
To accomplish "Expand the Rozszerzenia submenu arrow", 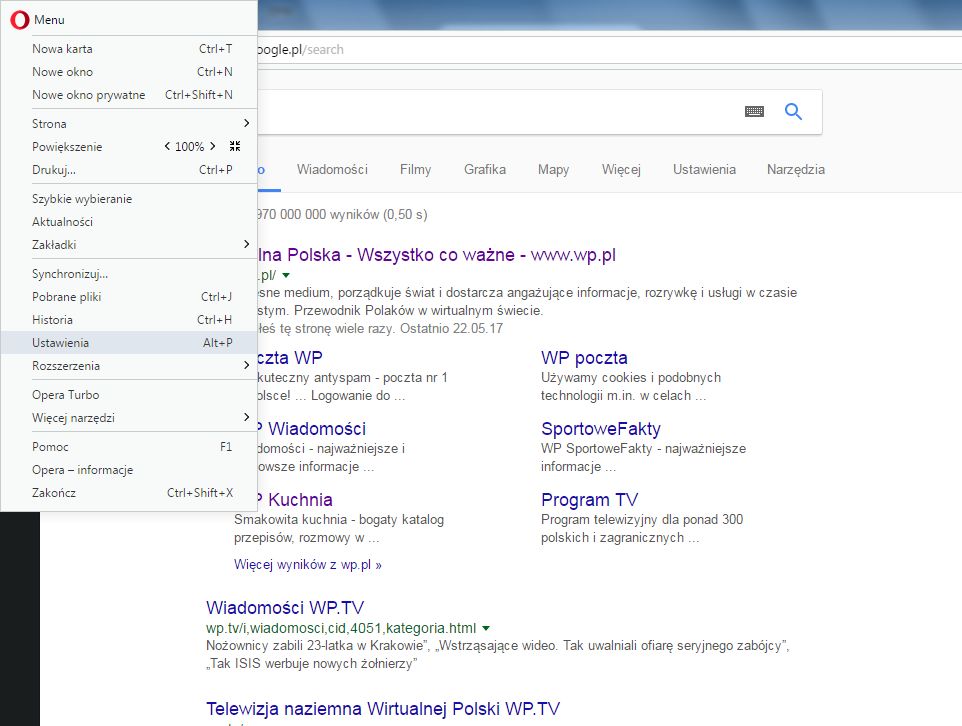I will pos(246,365).
